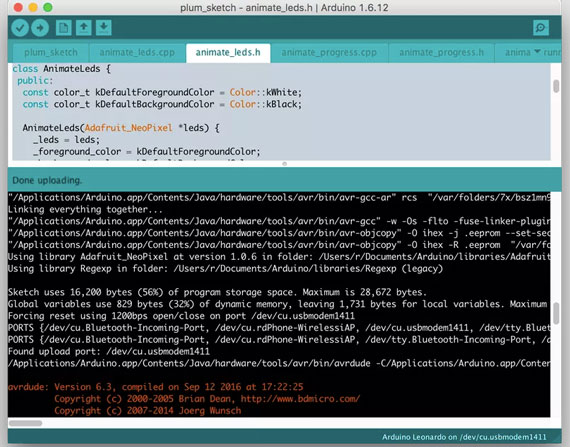This screenshot has height=447, width=570.
Task: Switch to the plum_sketch tab
Action: pos(51,53)
